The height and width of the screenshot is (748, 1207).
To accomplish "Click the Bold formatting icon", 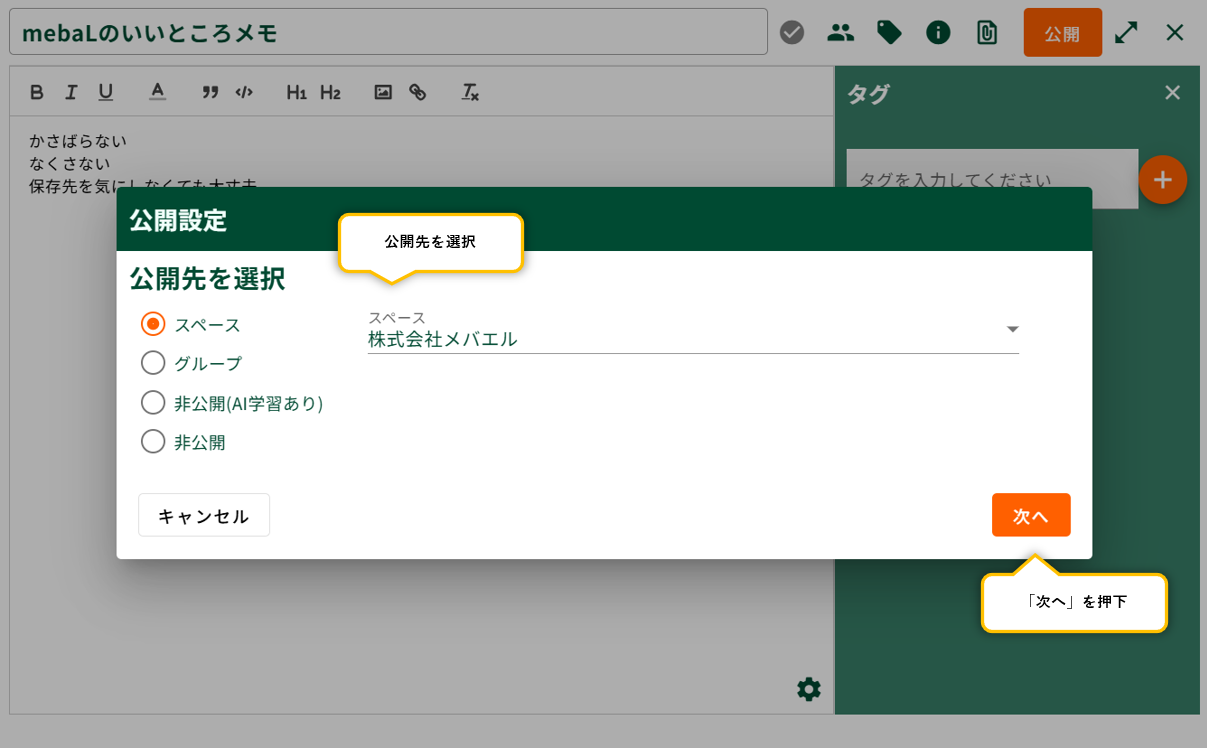I will (37, 93).
